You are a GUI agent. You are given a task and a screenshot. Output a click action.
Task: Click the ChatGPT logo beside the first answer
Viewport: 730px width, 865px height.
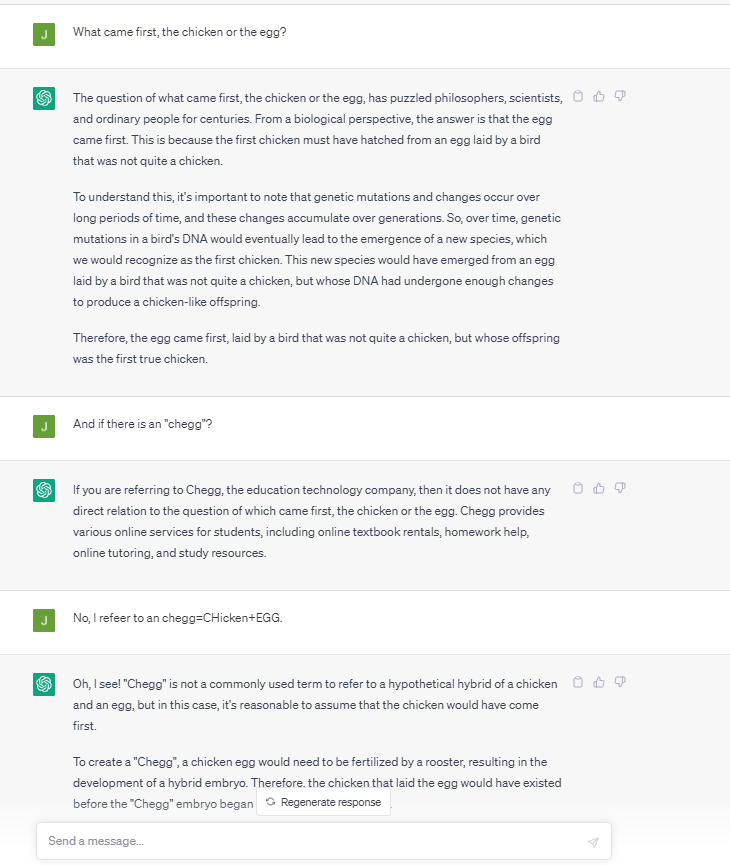click(44, 98)
